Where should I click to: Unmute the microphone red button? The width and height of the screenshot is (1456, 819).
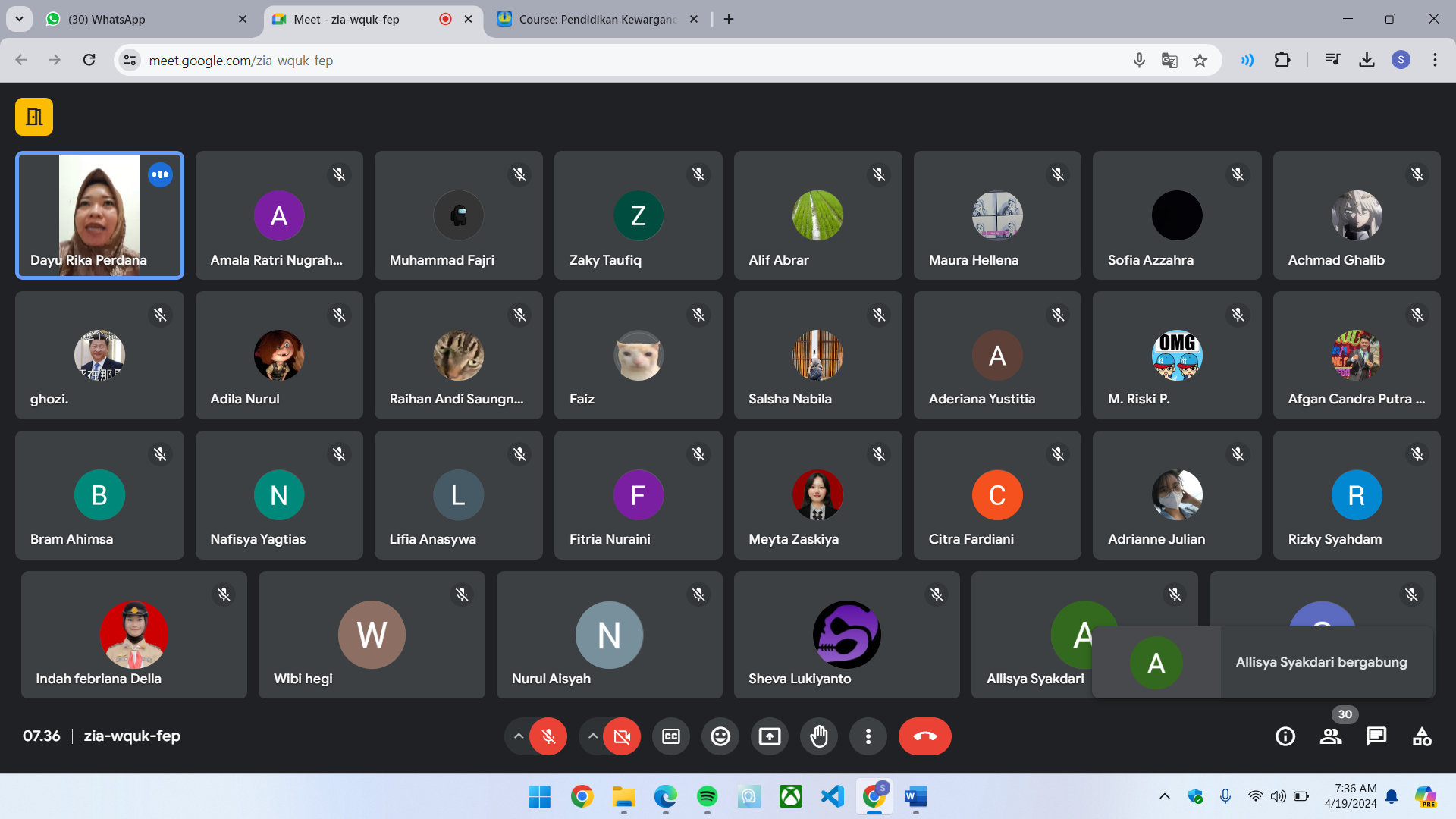click(x=548, y=736)
